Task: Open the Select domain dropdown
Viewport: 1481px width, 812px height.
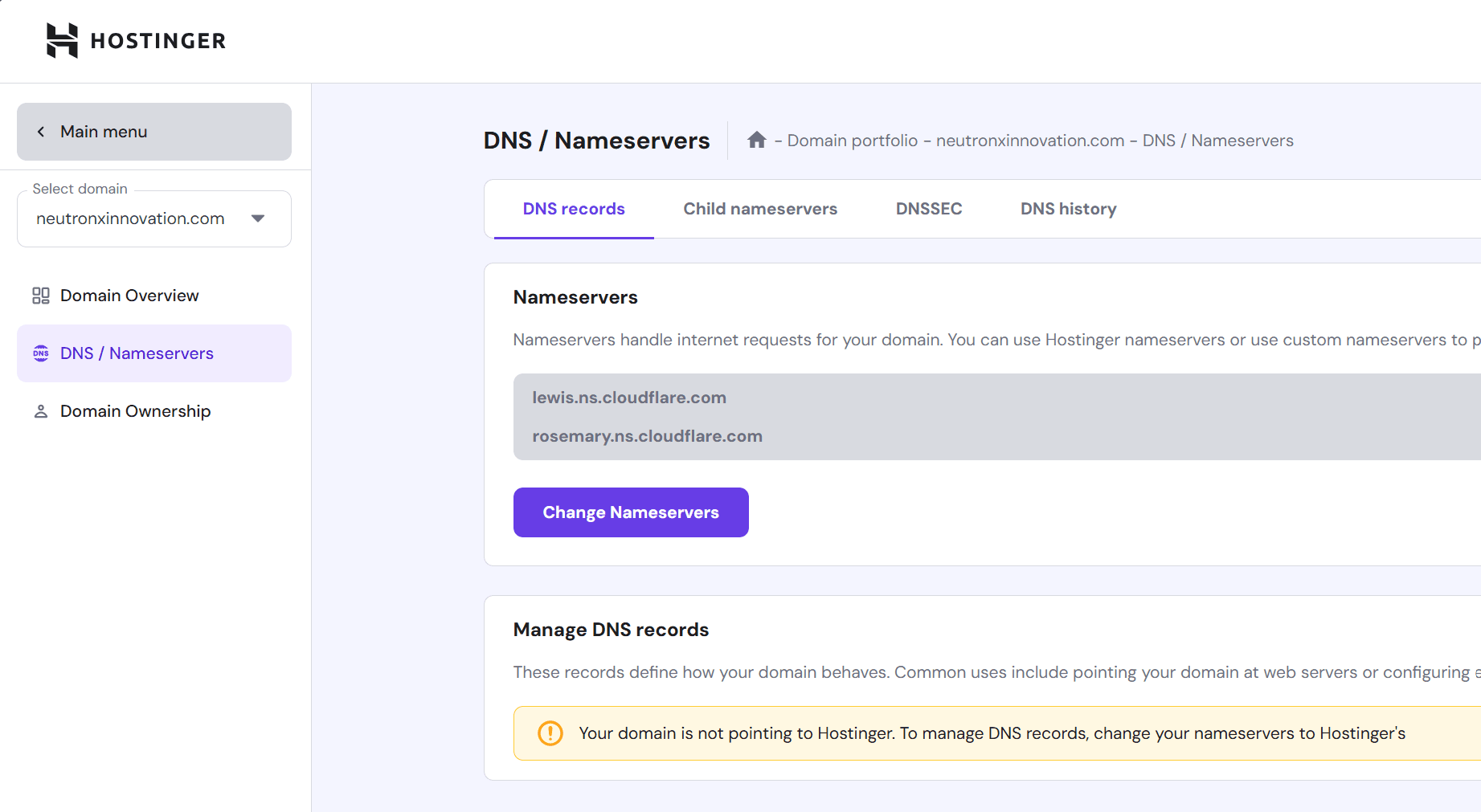Action: [153, 218]
